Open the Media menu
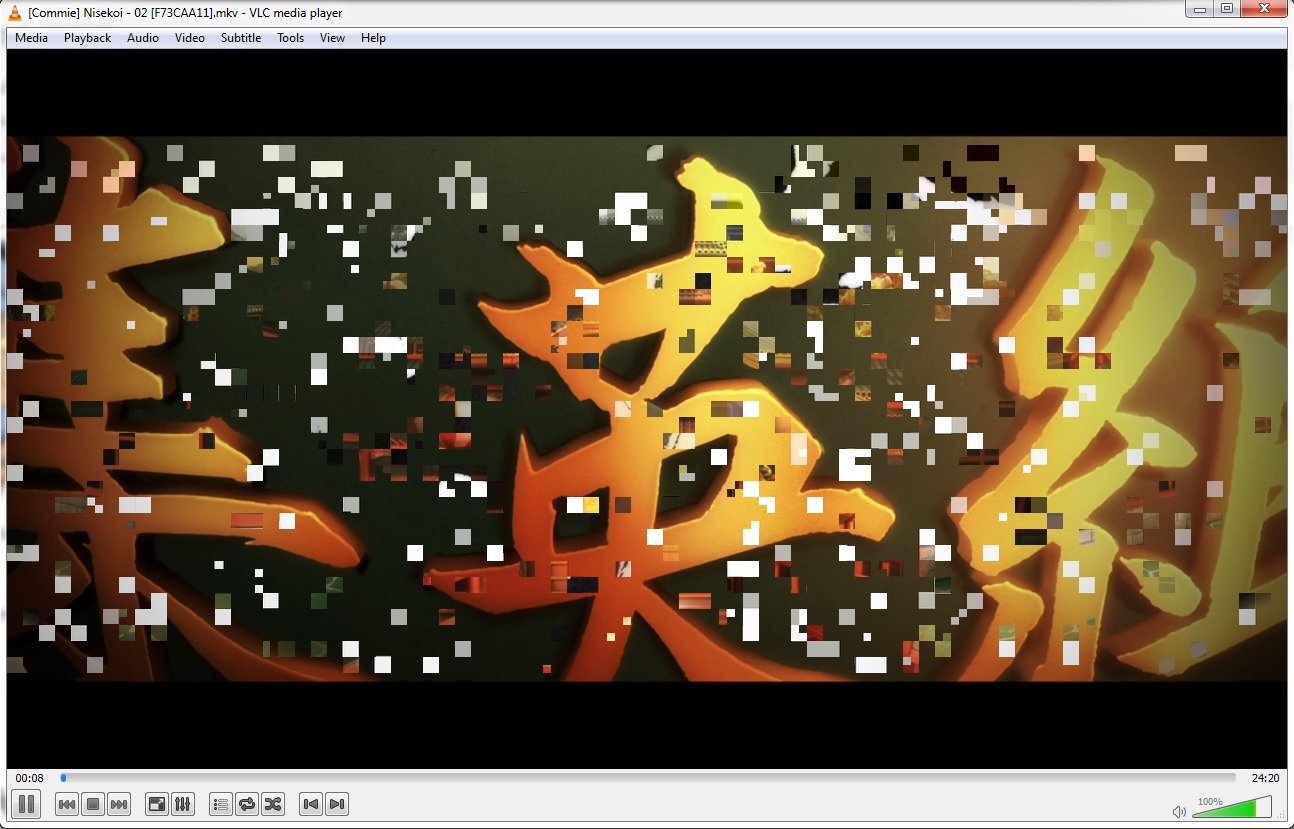1294x829 pixels. (x=31, y=38)
